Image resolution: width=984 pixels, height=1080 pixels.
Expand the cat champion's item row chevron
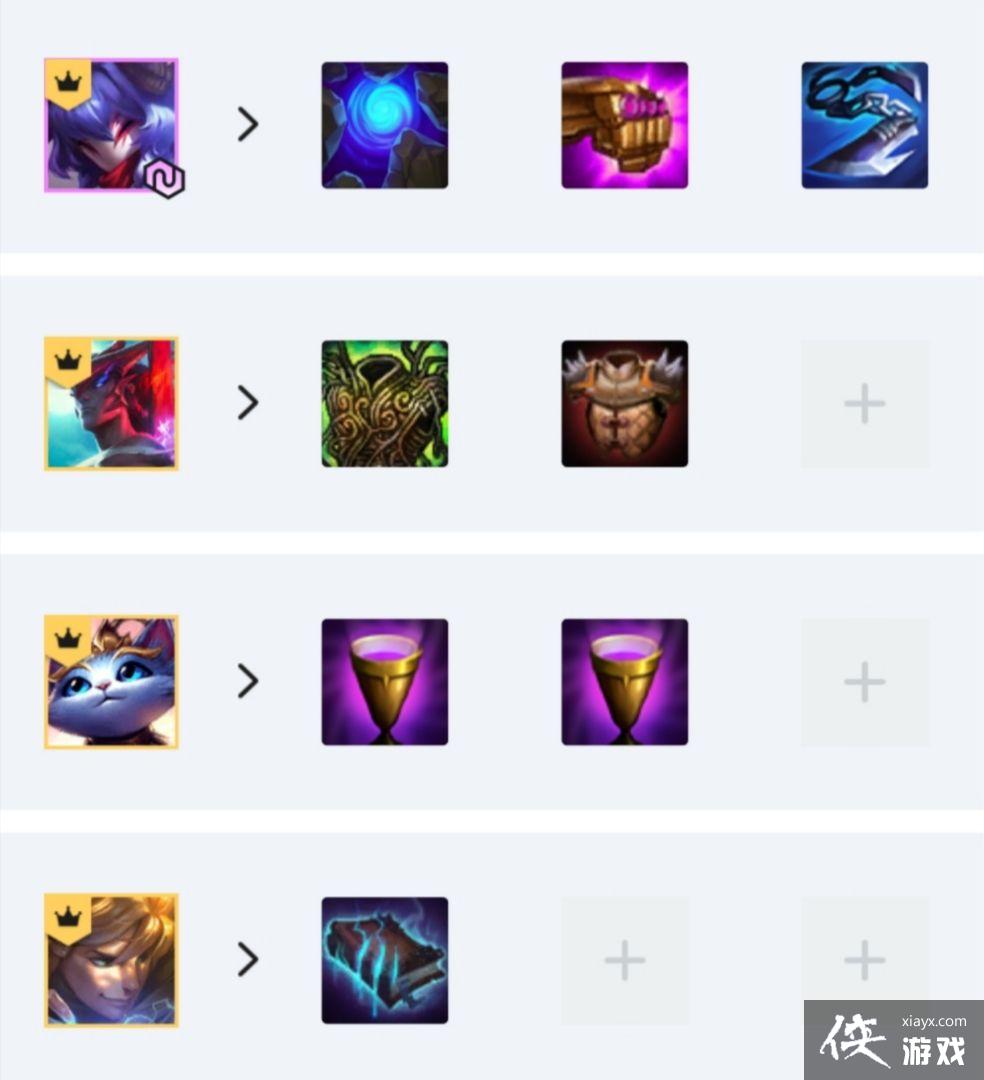point(248,681)
